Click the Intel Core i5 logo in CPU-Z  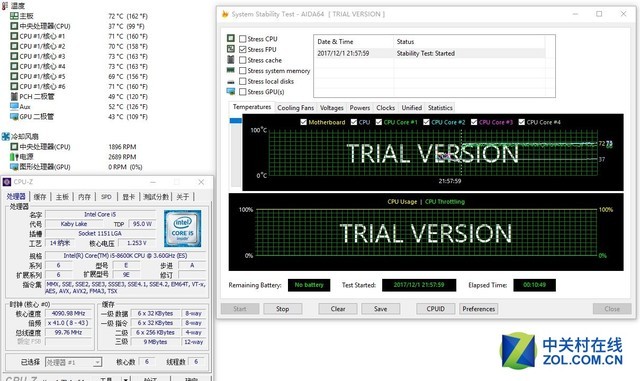[182, 228]
